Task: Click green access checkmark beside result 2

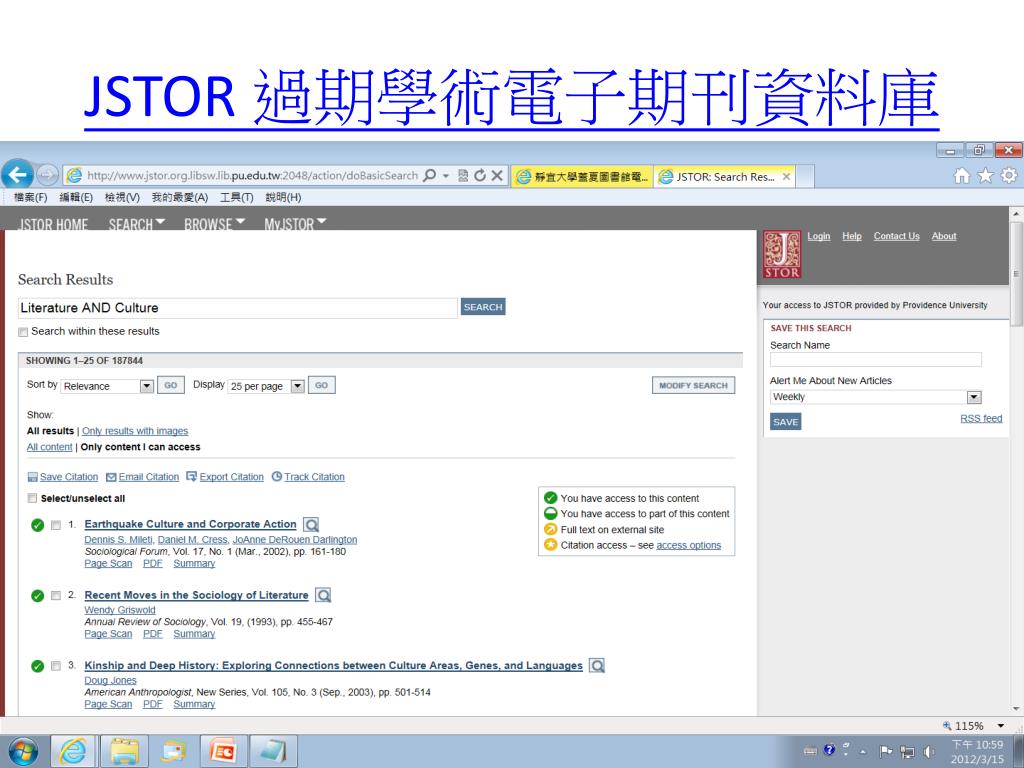Action: point(38,596)
